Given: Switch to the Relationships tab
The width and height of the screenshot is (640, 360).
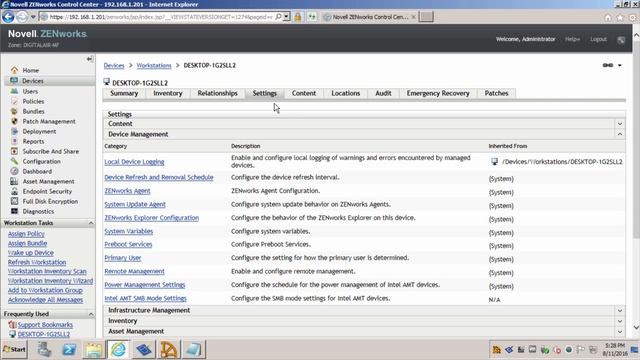Looking at the screenshot, I should (218, 93).
